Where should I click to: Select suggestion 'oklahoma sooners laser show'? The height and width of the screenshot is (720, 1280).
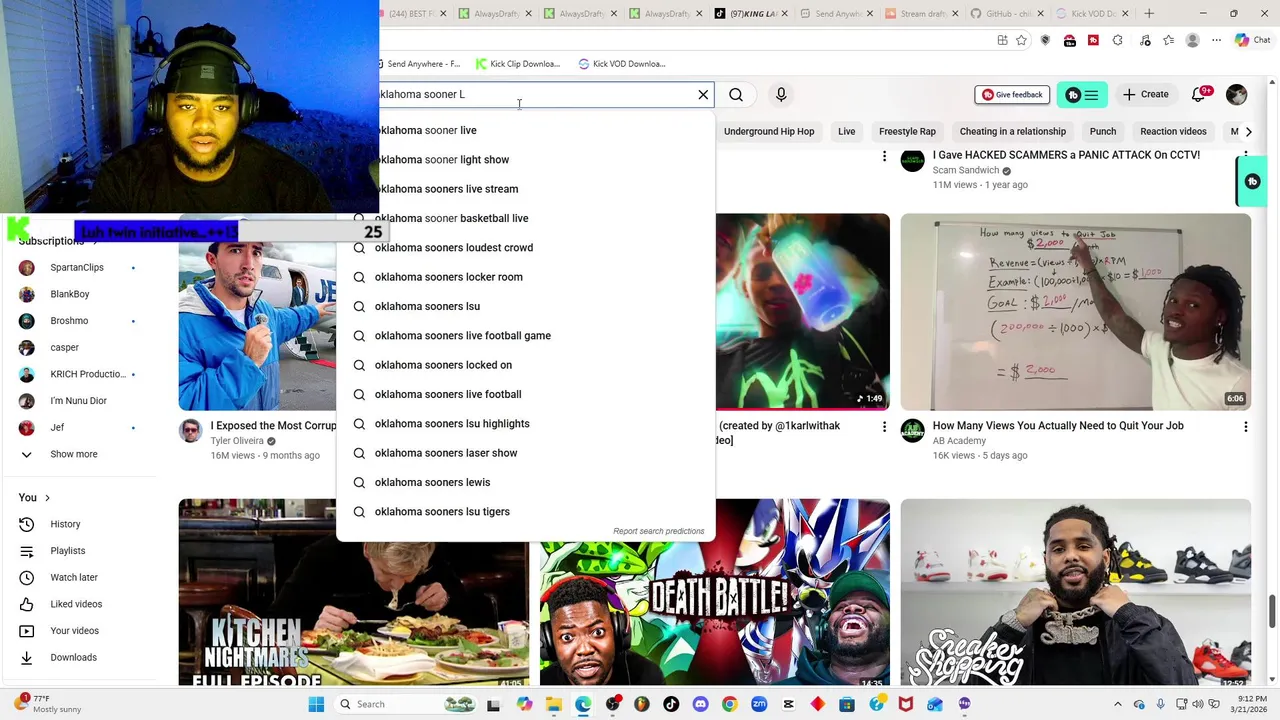click(525, 453)
